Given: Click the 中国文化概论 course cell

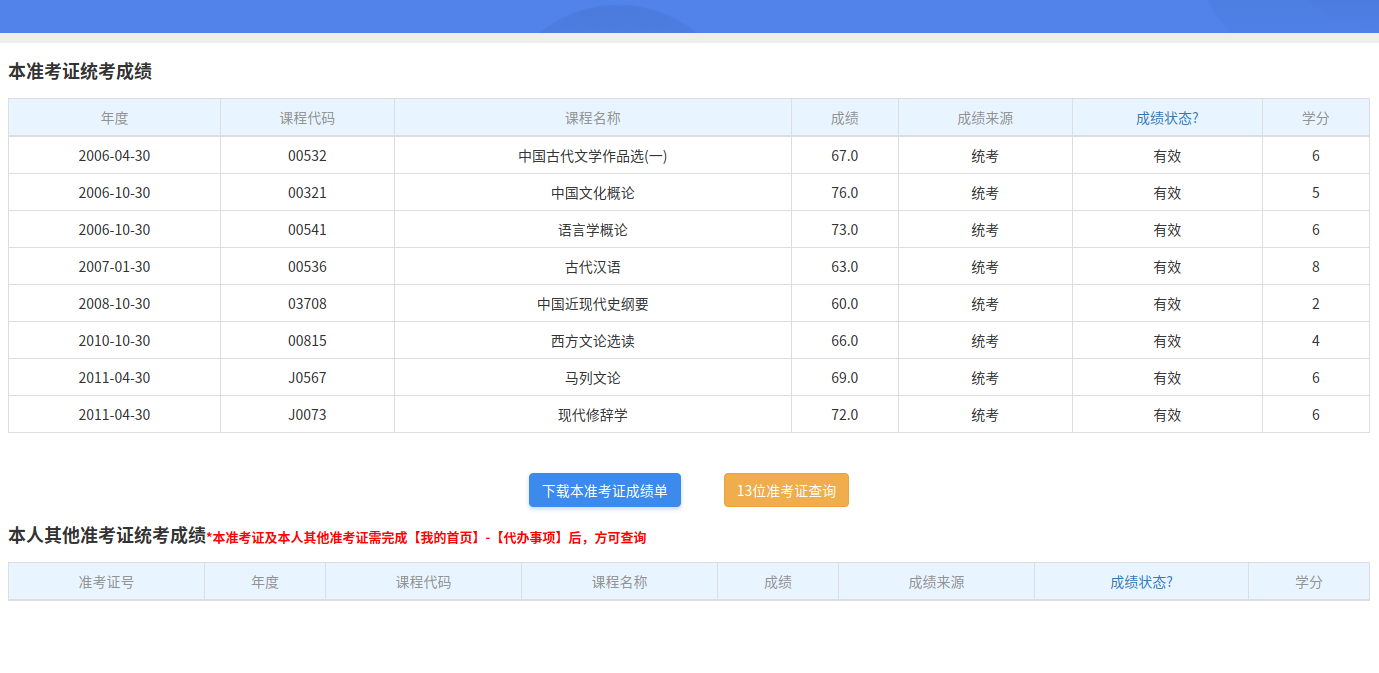Looking at the screenshot, I should tap(592, 193).
